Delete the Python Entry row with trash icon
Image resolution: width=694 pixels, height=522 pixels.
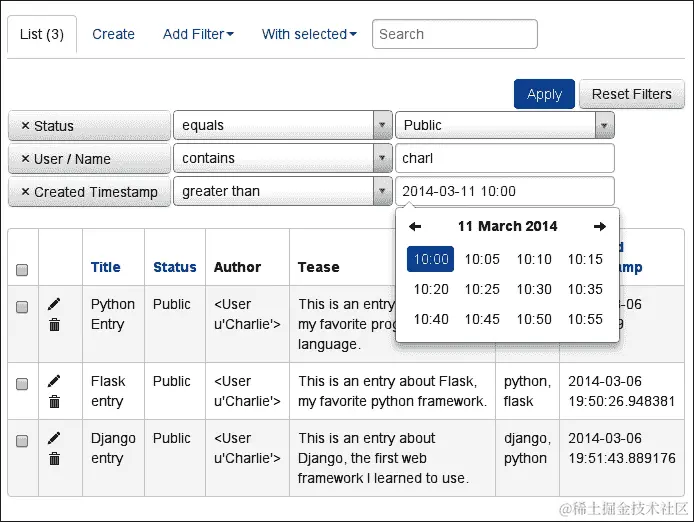pos(54,325)
